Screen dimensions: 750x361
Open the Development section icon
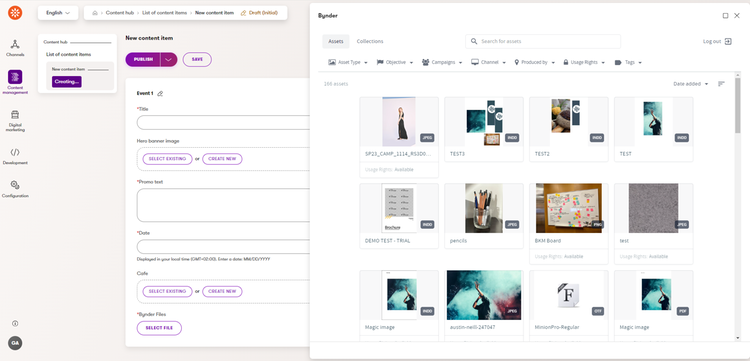click(15, 153)
